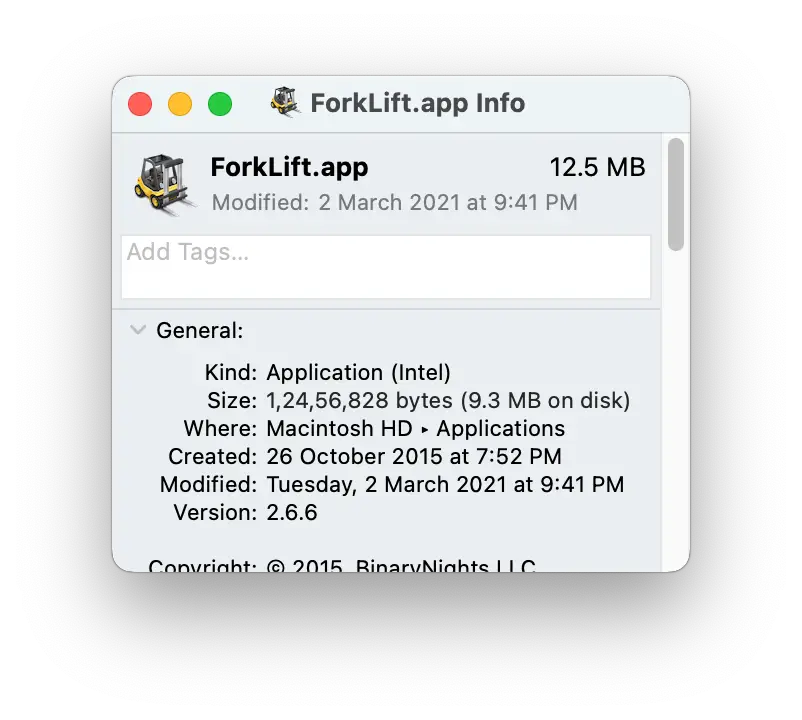The width and height of the screenshot is (802, 720).
Task: Click the ForkLift.app Info window title
Action: coord(418,103)
